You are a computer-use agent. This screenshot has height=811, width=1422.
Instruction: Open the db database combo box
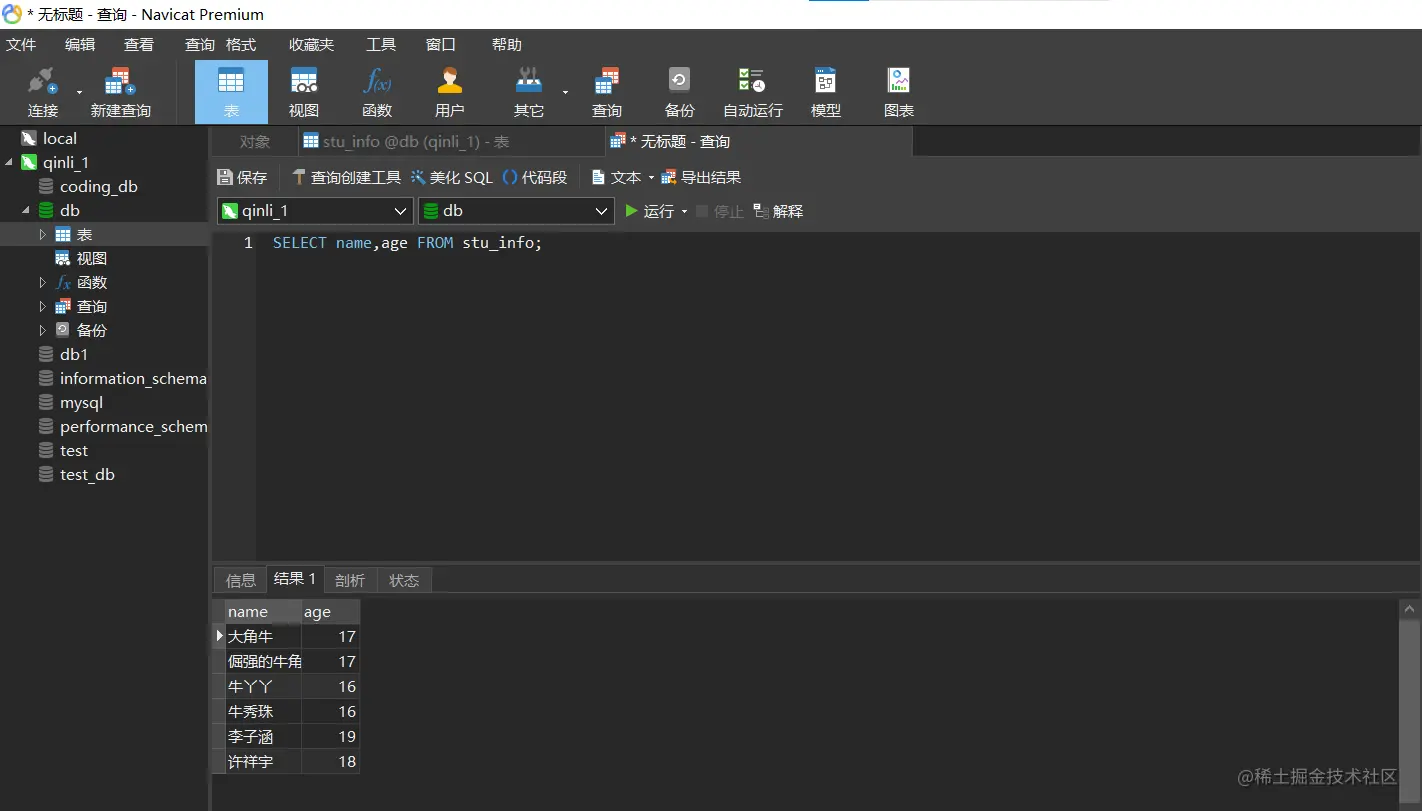[x=516, y=211]
